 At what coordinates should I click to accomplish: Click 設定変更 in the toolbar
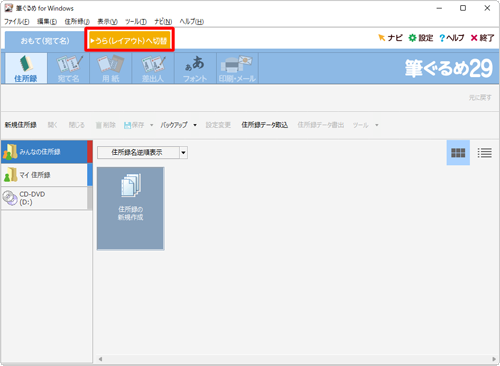click(x=218, y=125)
